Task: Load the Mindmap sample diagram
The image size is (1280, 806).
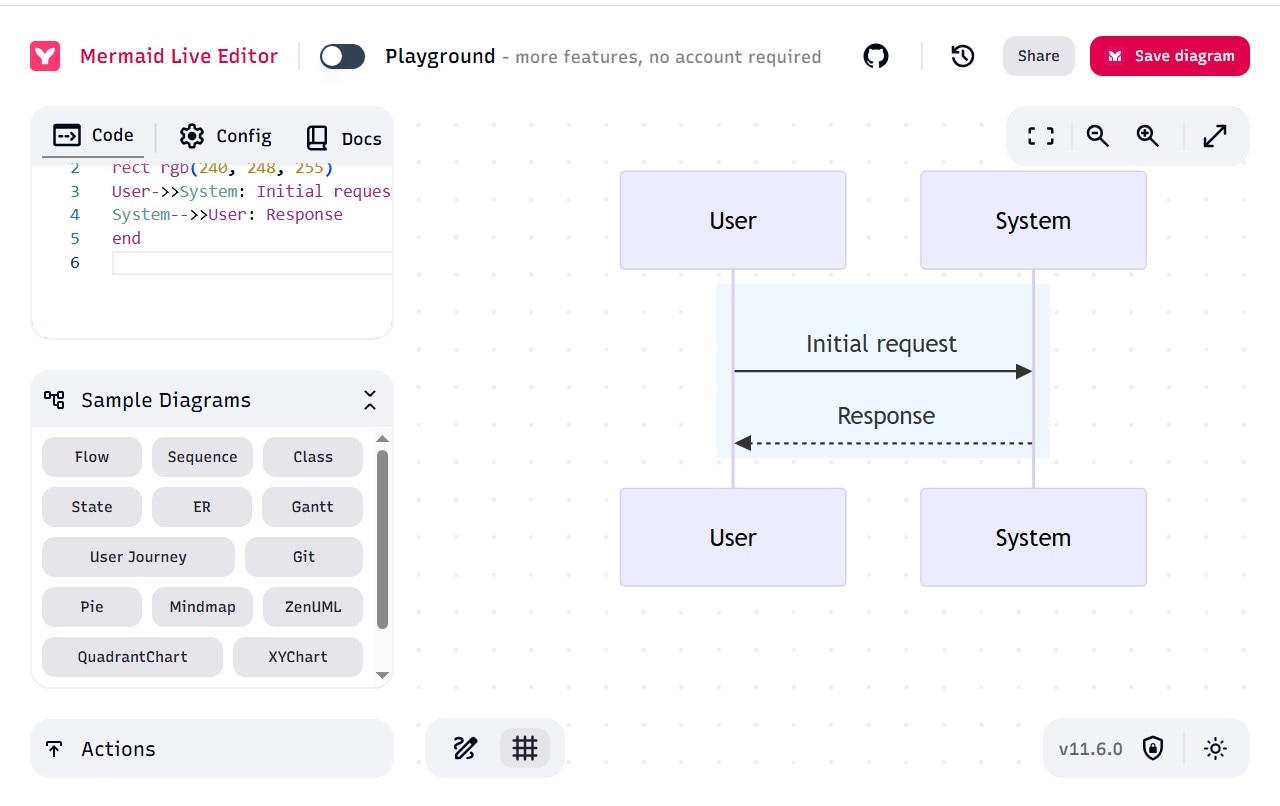Action: tap(202, 607)
